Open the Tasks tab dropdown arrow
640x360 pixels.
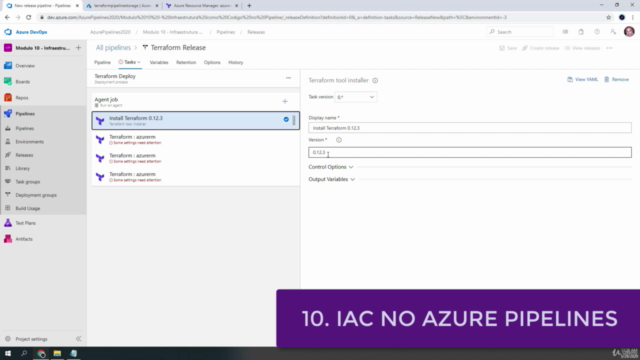pos(139,62)
